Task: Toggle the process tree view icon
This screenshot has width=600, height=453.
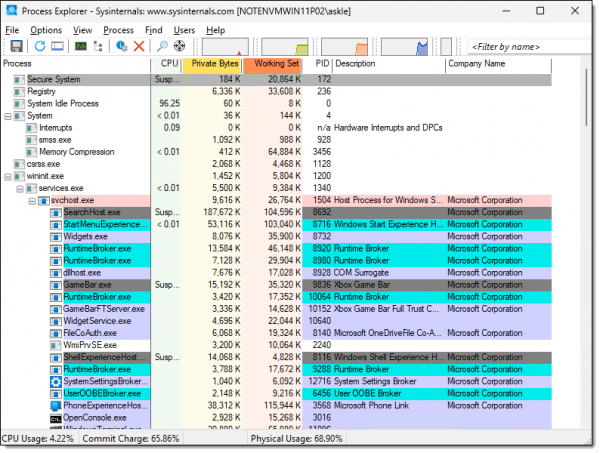Action: (x=98, y=46)
